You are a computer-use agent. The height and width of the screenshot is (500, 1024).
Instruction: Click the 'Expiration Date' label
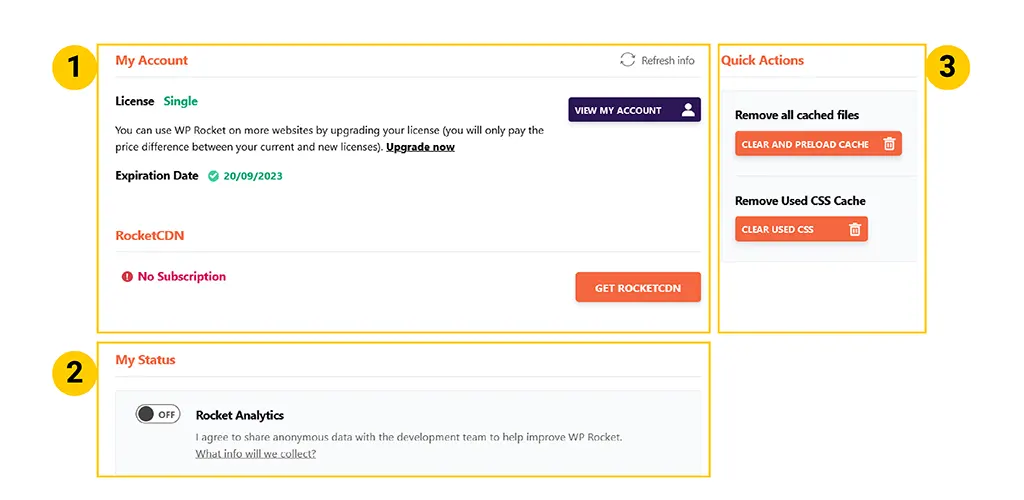157,176
